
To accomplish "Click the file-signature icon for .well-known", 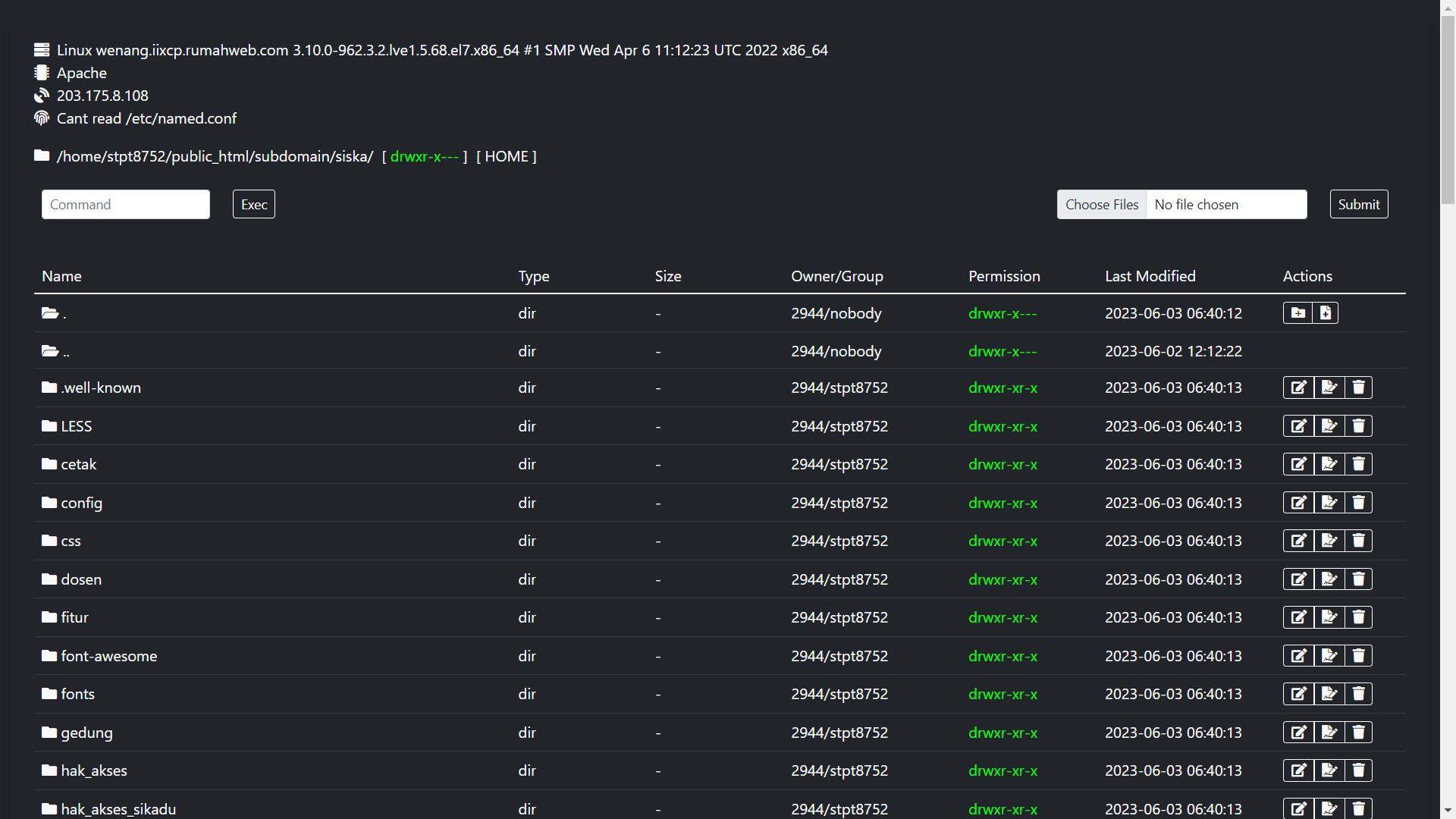I will point(1329,388).
